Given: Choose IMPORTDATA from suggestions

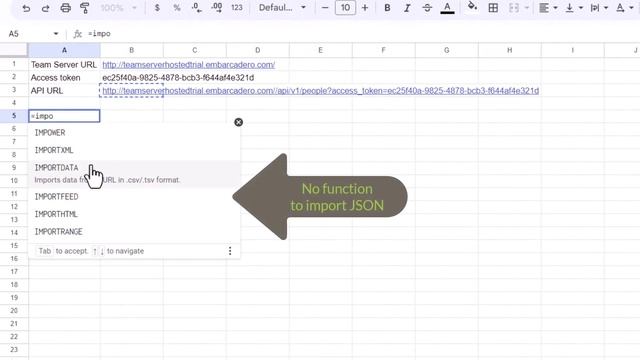Looking at the screenshot, I should coord(135,173).
